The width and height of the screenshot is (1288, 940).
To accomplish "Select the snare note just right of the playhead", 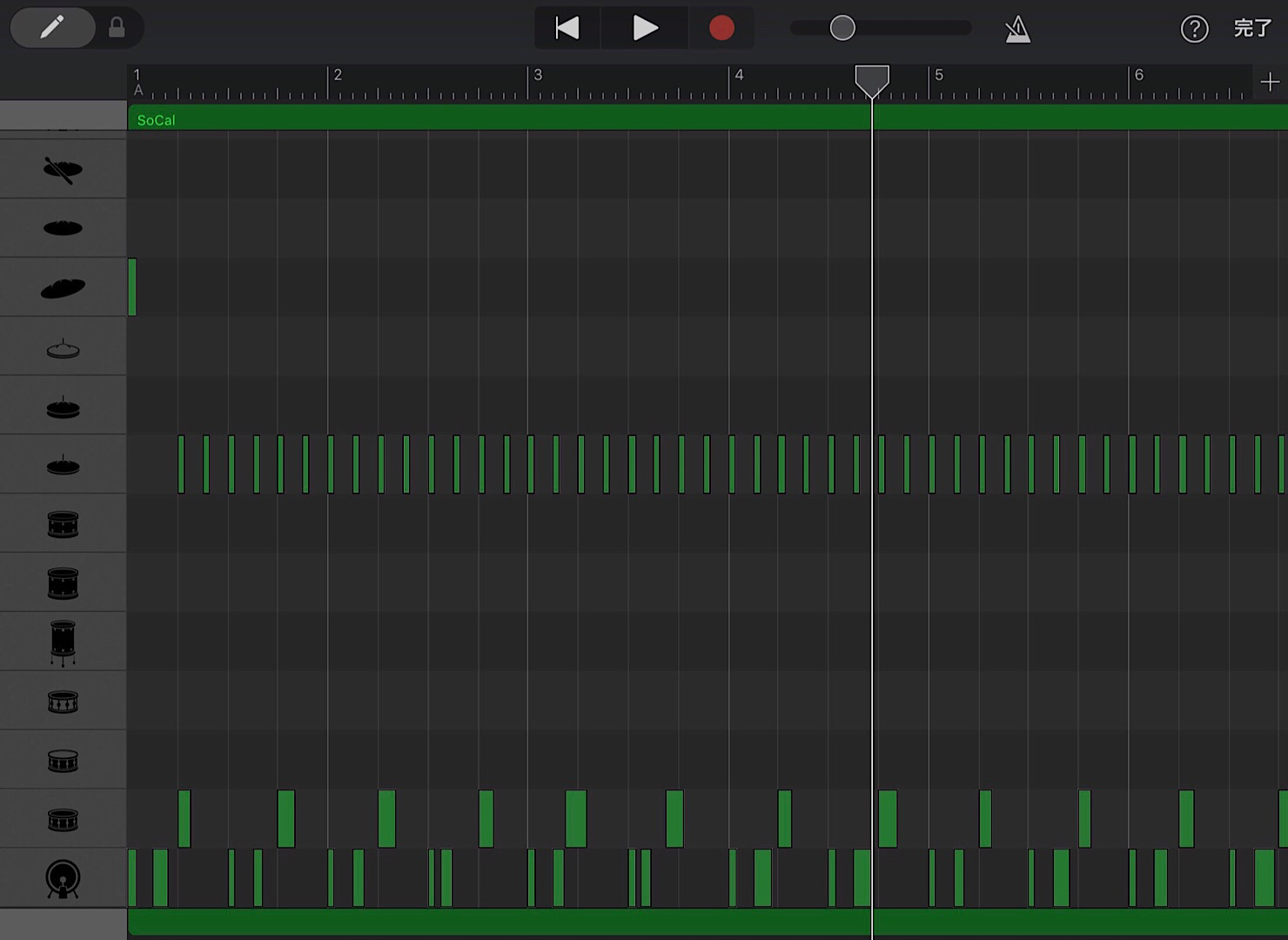I will click(888, 819).
